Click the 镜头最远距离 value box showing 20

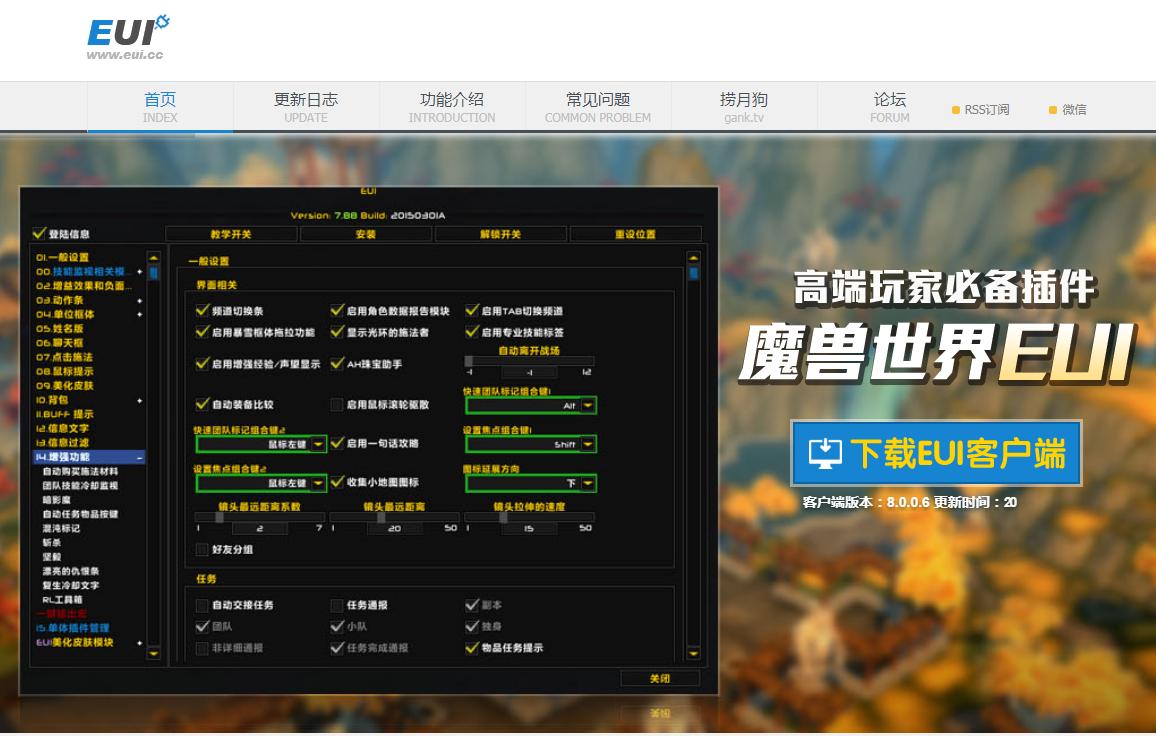394,528
